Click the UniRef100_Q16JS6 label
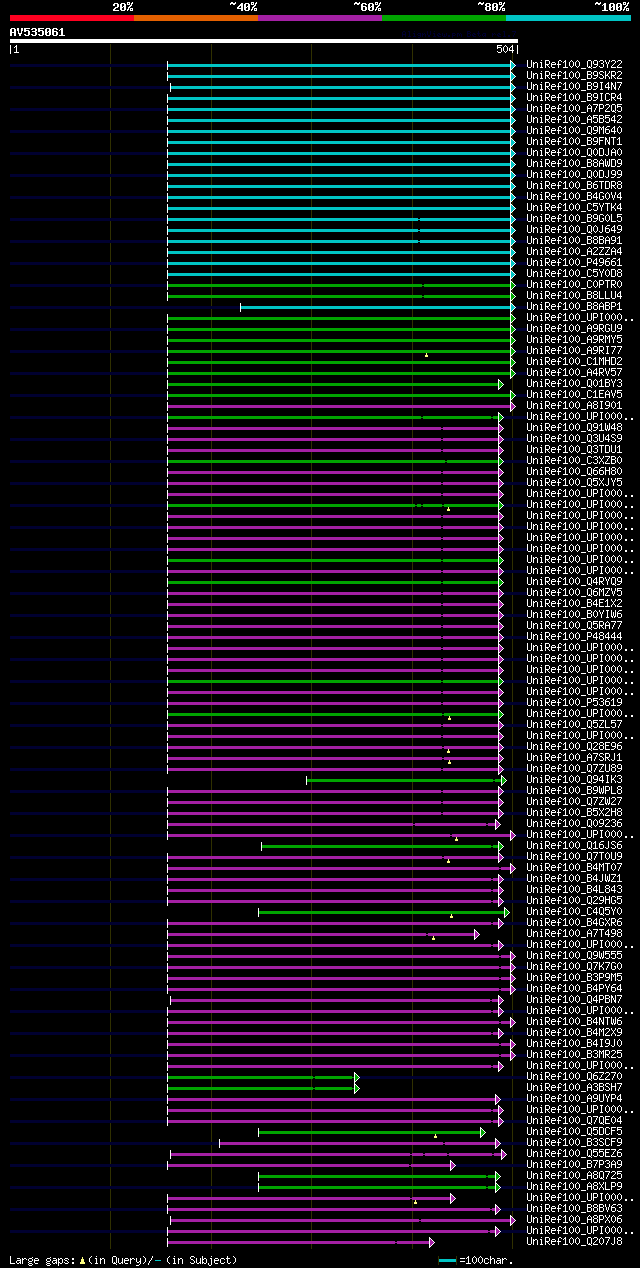This screenshot has width=640, height=1268. [574, 845]
